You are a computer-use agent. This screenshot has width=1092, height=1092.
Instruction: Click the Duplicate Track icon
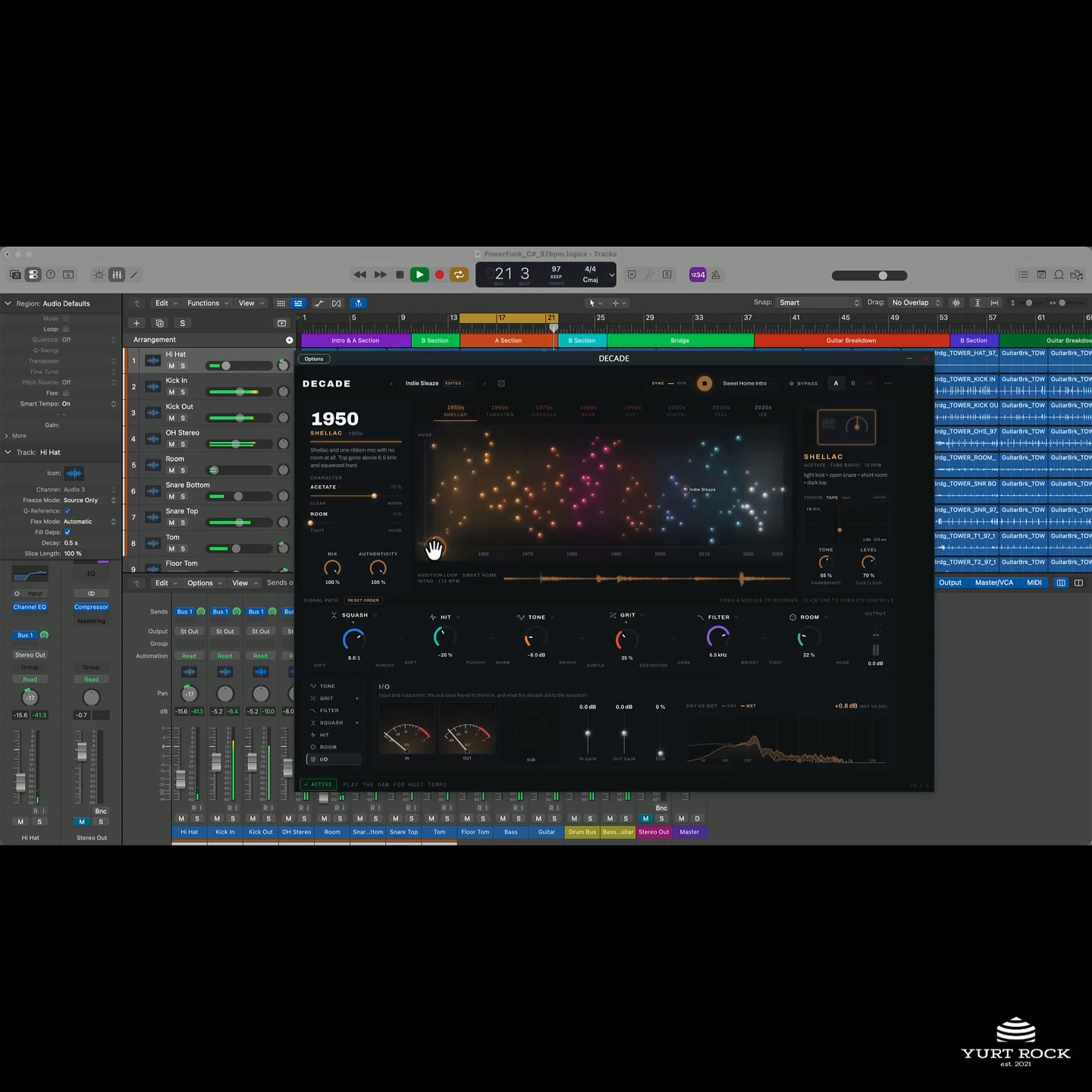[x=159, y=323]
